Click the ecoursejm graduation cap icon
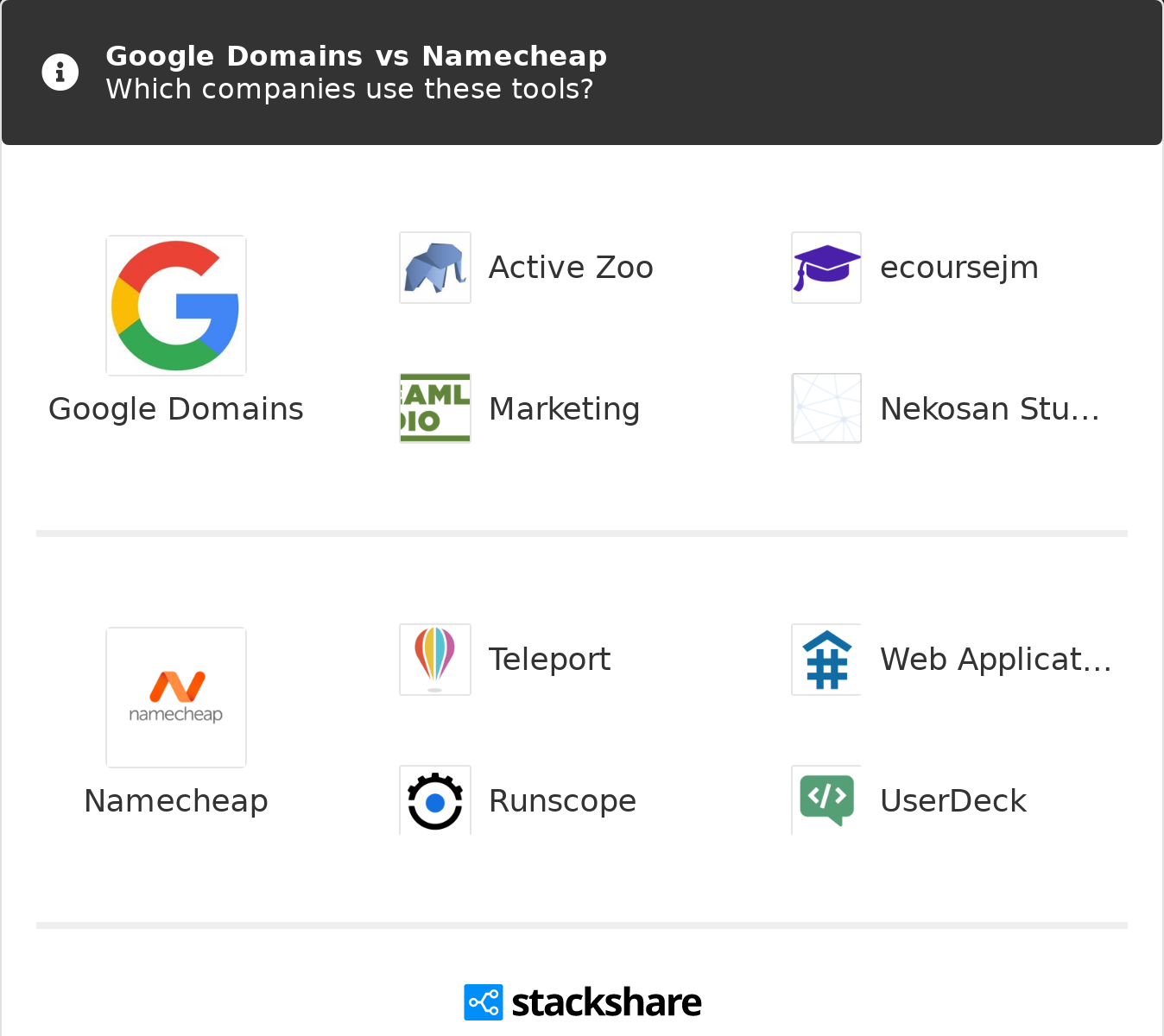This screenshot has height=1036, width=1164. point(826,268)
